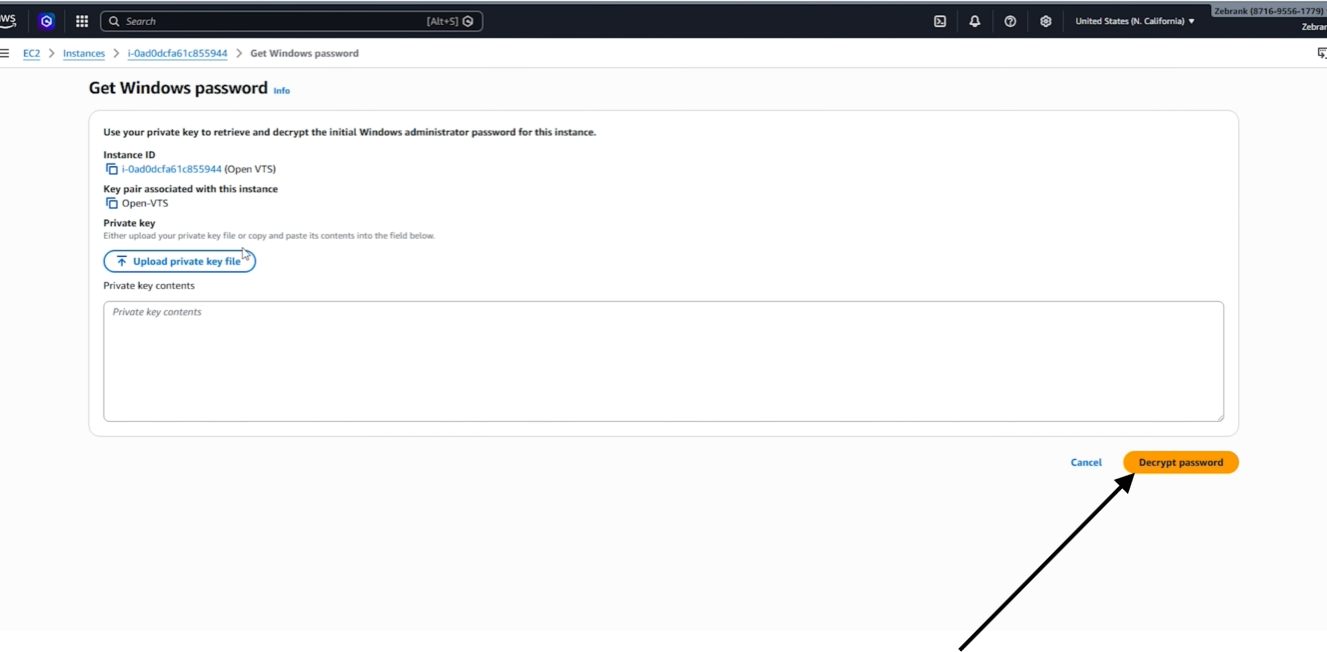The width and height of the screenshot is (1327, 652).
Task: Launch CloudShell from the top bar
Action: [x=940, y=21]
